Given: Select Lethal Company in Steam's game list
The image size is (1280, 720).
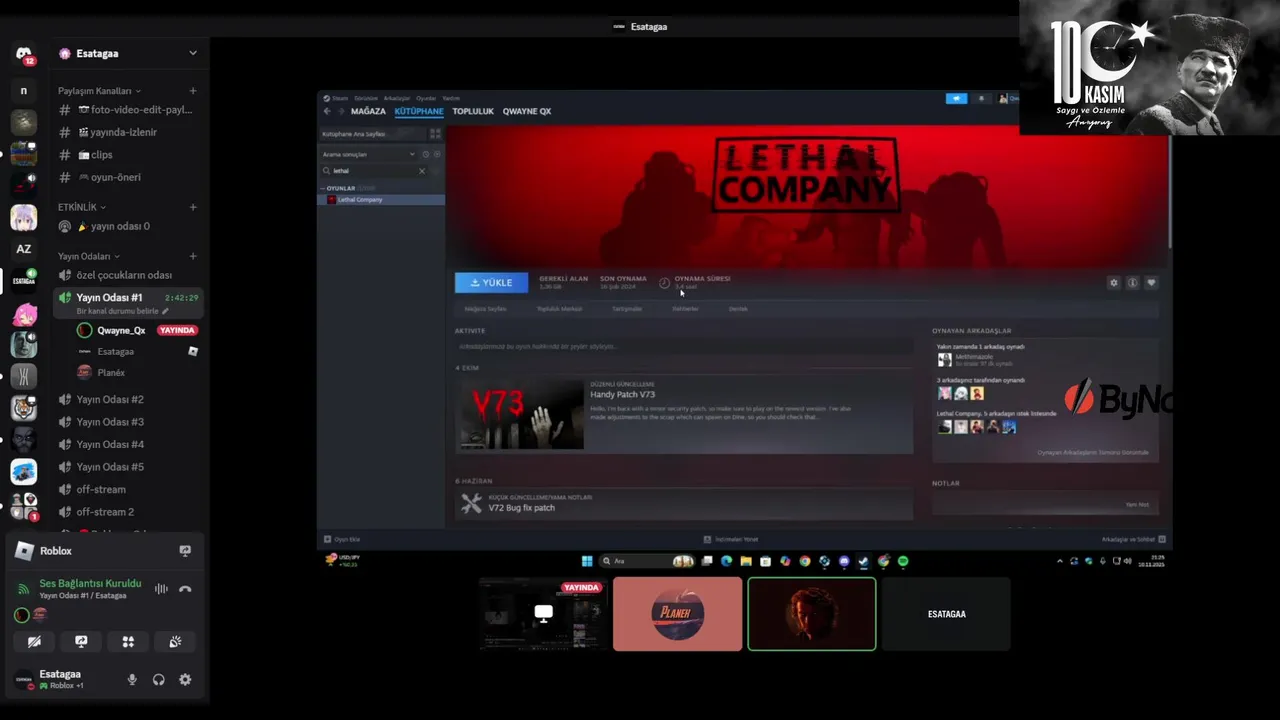Looking at the screenshot, I should (381, 200).
